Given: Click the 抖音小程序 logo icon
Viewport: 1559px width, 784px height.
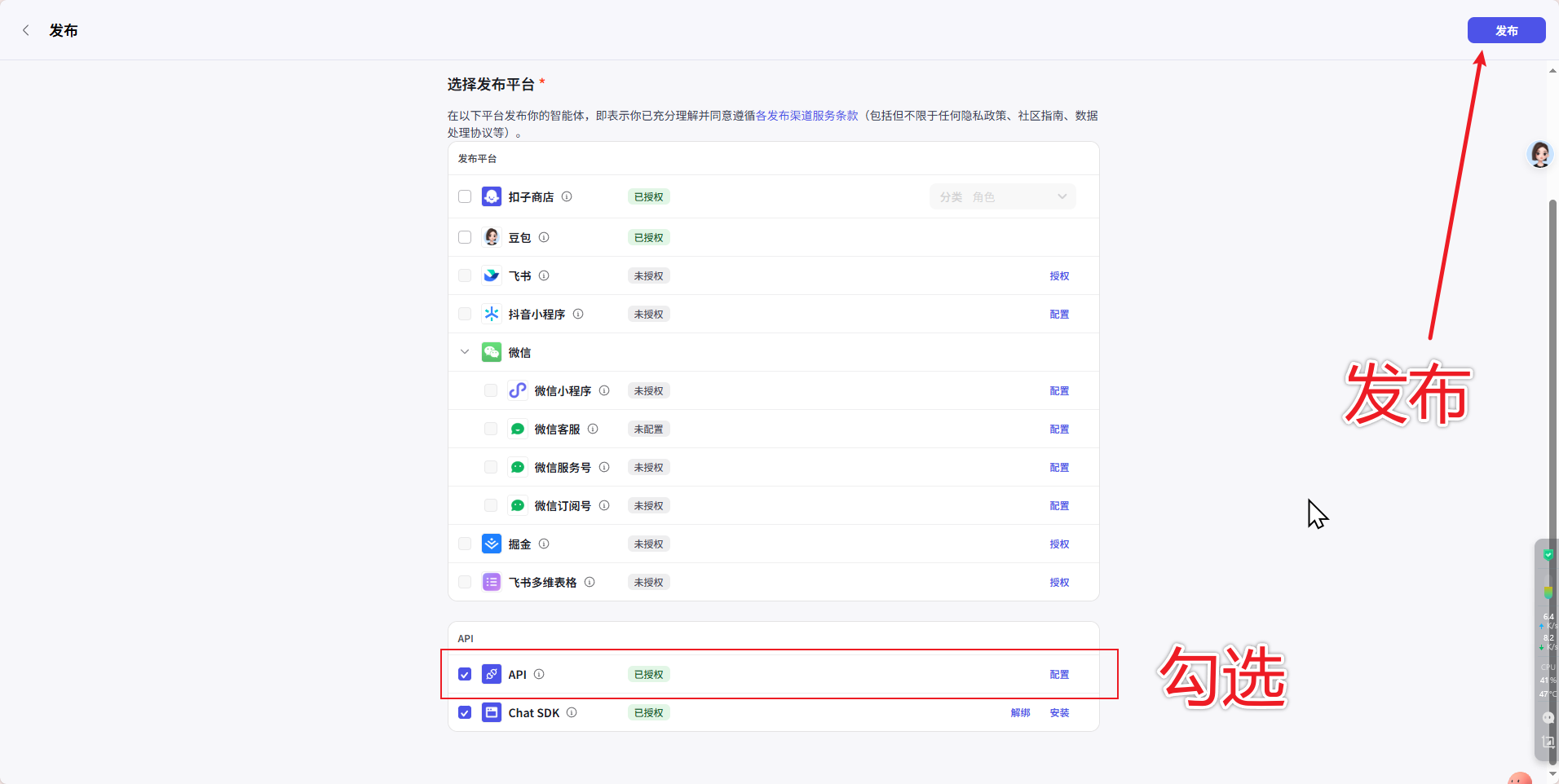Looking at the screenshot, I should point(491,314).
